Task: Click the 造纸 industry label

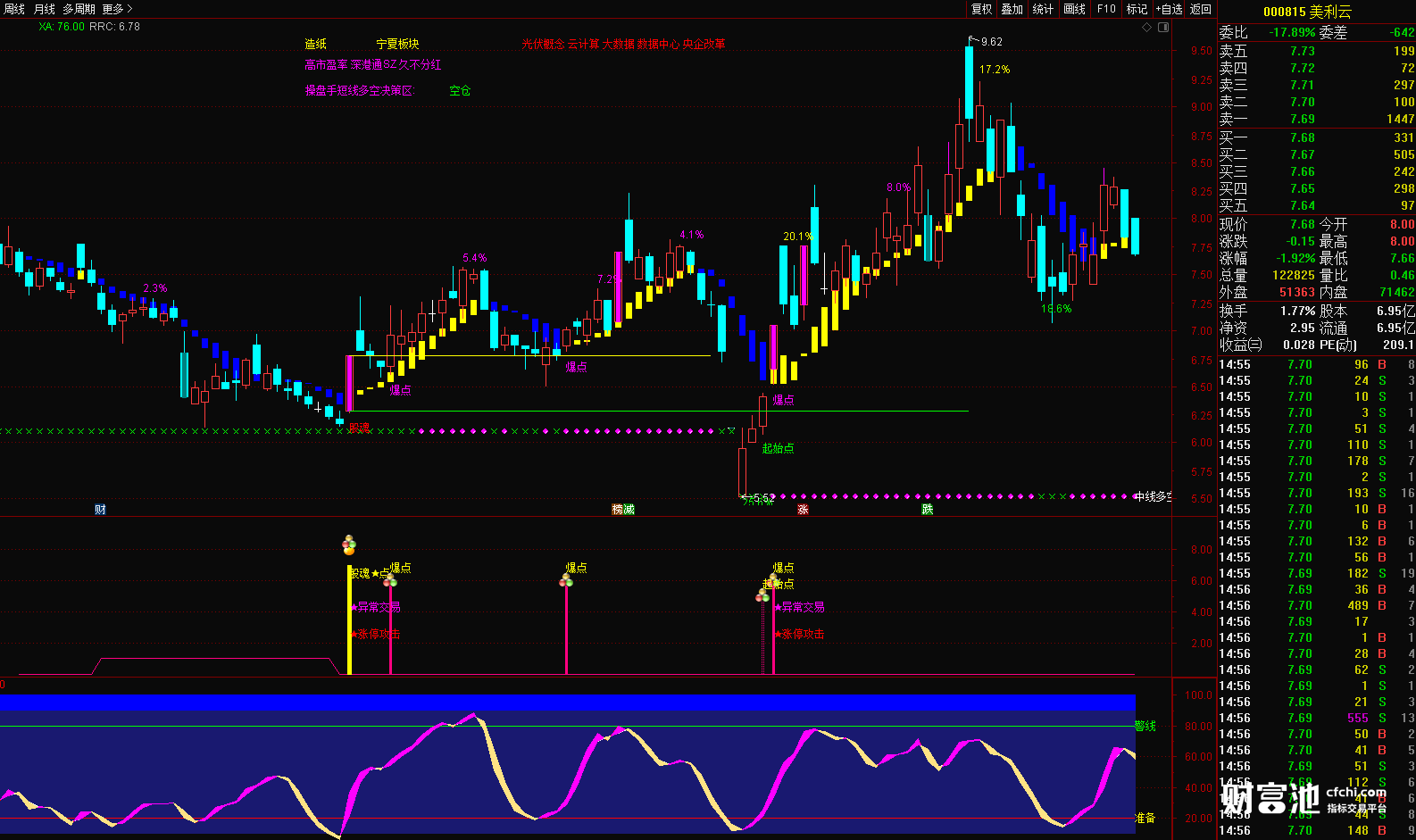Action: click(x=316, y=44)
